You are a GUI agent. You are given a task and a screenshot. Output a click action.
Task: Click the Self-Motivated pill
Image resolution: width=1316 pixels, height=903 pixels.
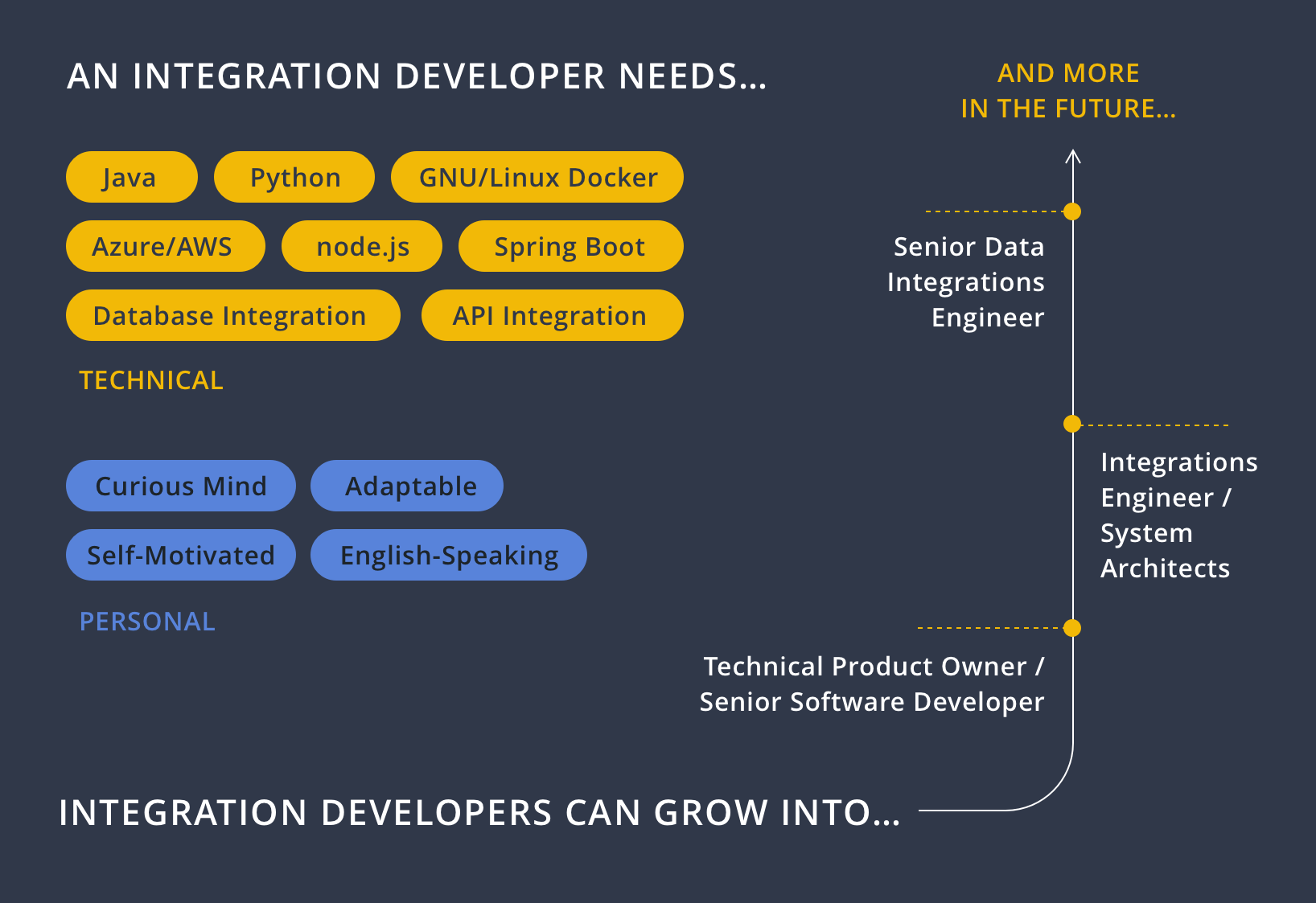pos(181,555)
